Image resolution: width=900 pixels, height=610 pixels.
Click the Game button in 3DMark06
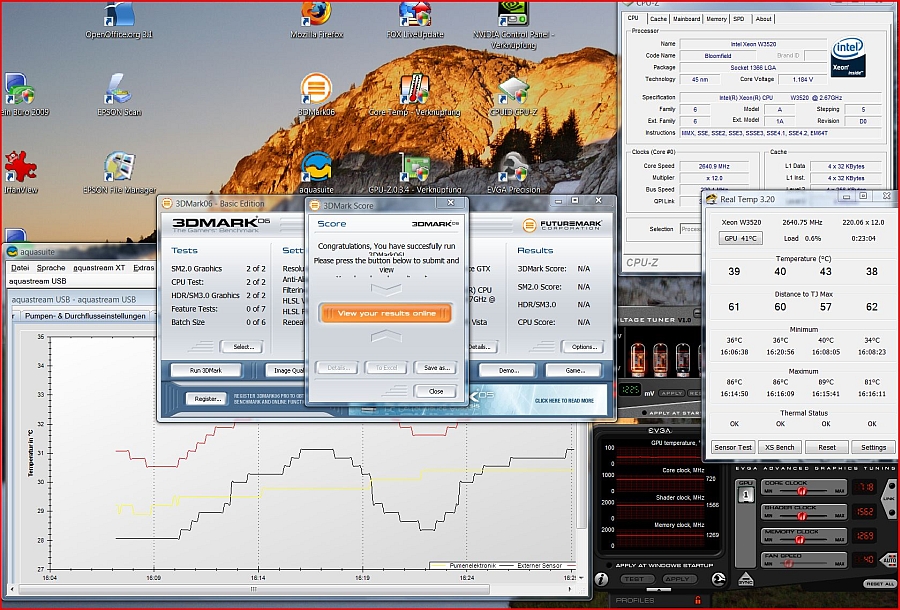(575, 371)
